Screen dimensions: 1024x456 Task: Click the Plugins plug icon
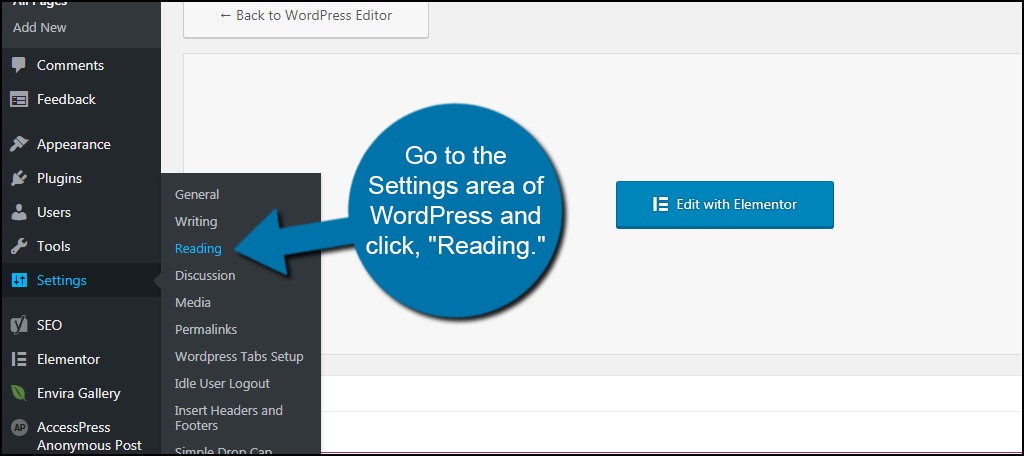click(x=19, y=178)
